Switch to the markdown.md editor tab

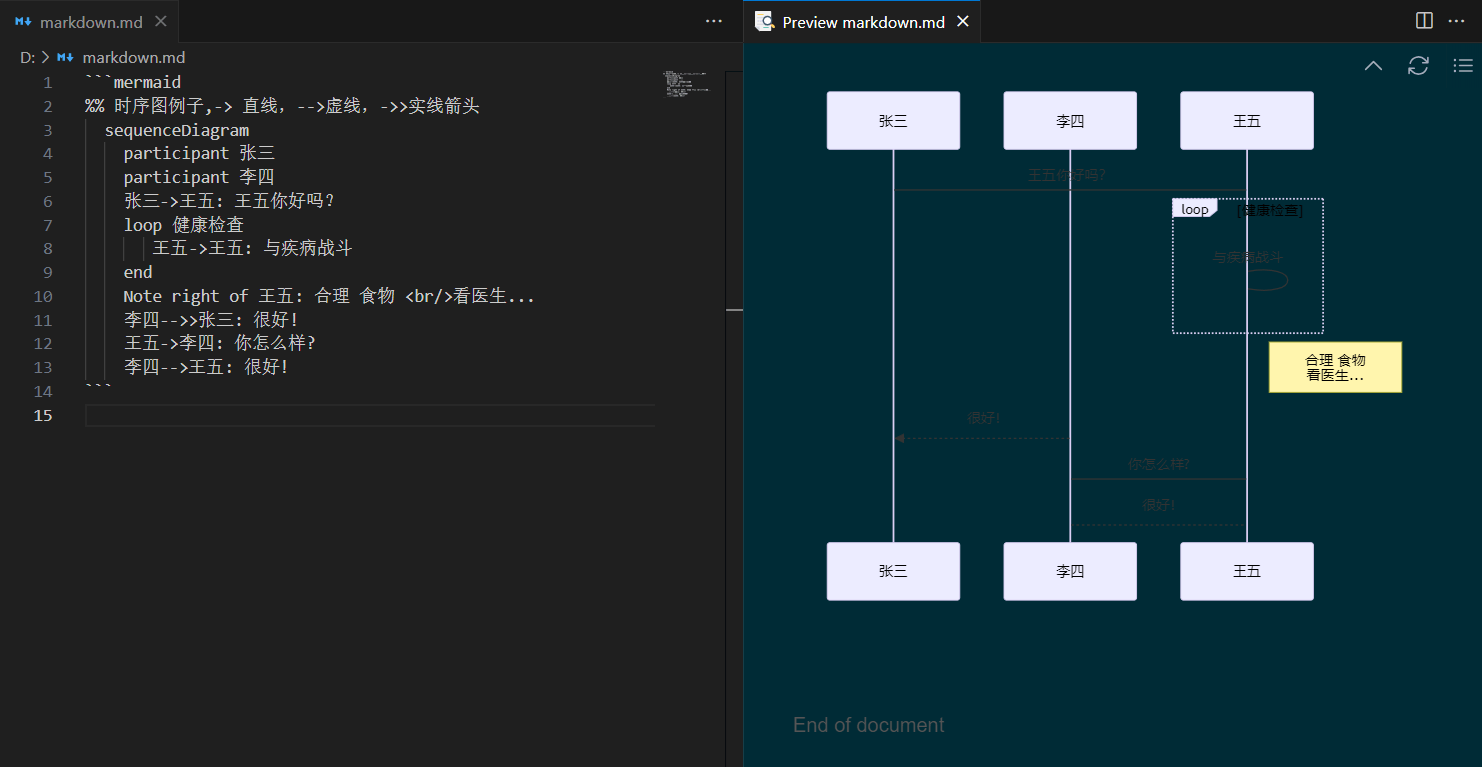[x=90, y=21]
